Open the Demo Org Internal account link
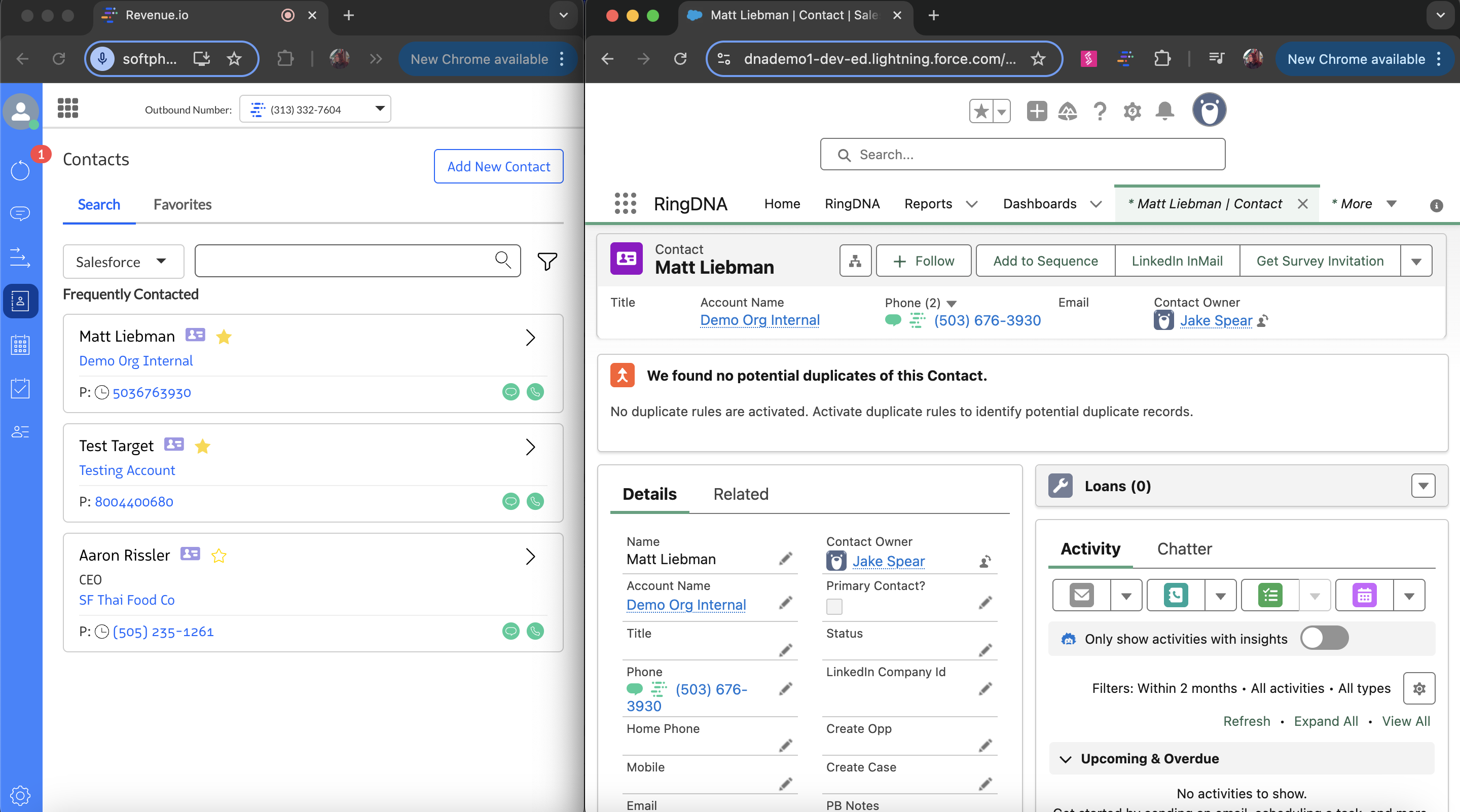This screenshot has width=1460, height=812. [x=759, y=320]
